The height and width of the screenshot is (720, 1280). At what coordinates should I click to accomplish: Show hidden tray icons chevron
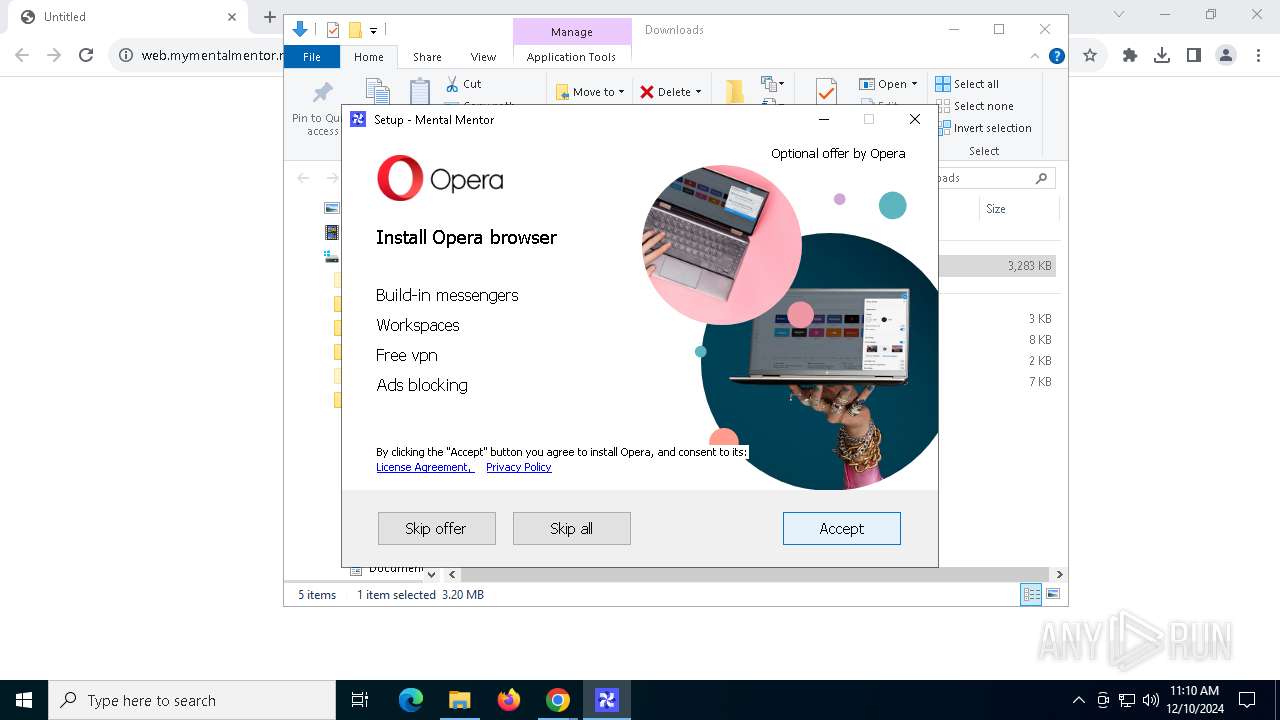(x=1078, y=700)
